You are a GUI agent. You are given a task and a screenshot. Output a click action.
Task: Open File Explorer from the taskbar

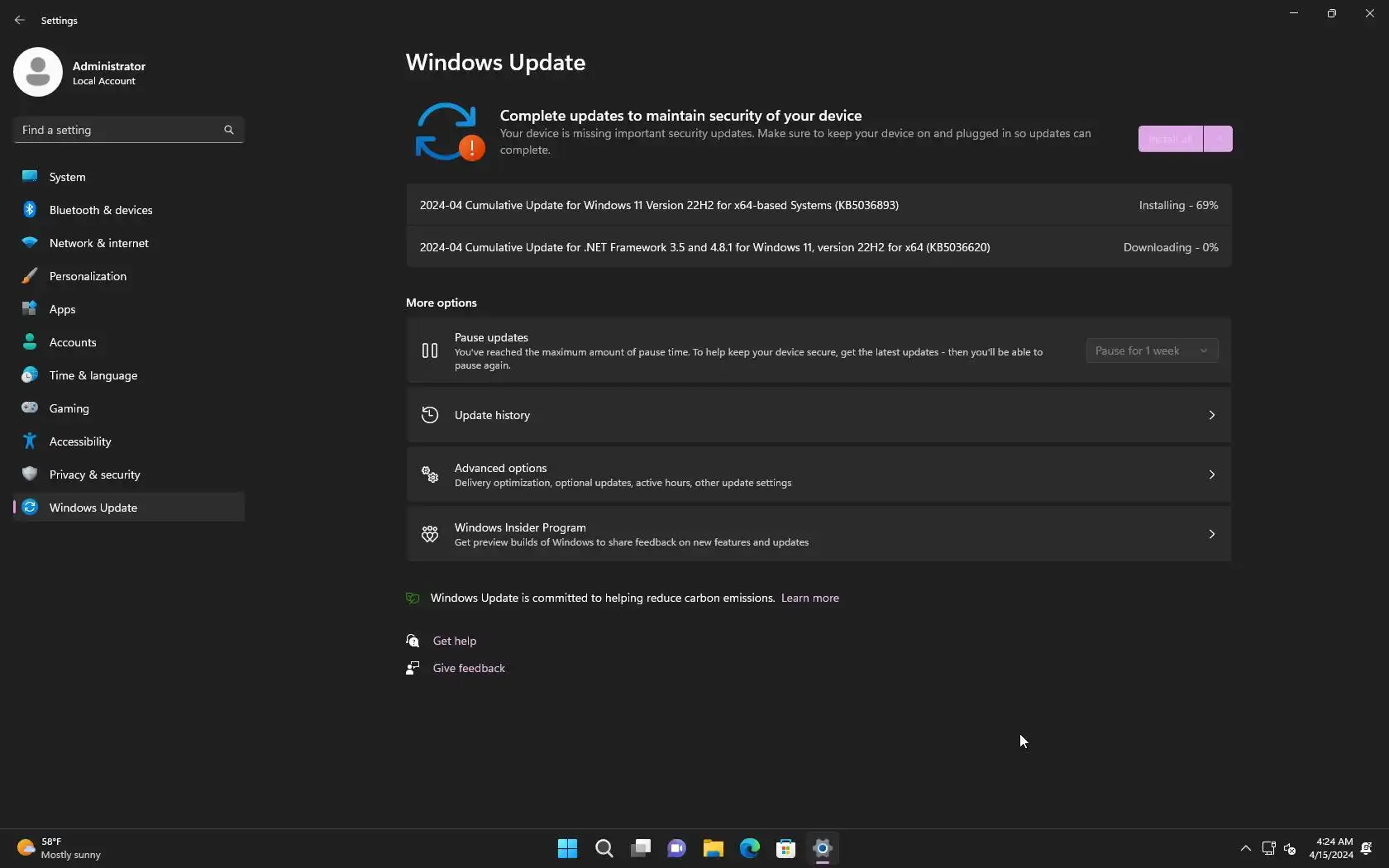point(714,848)
